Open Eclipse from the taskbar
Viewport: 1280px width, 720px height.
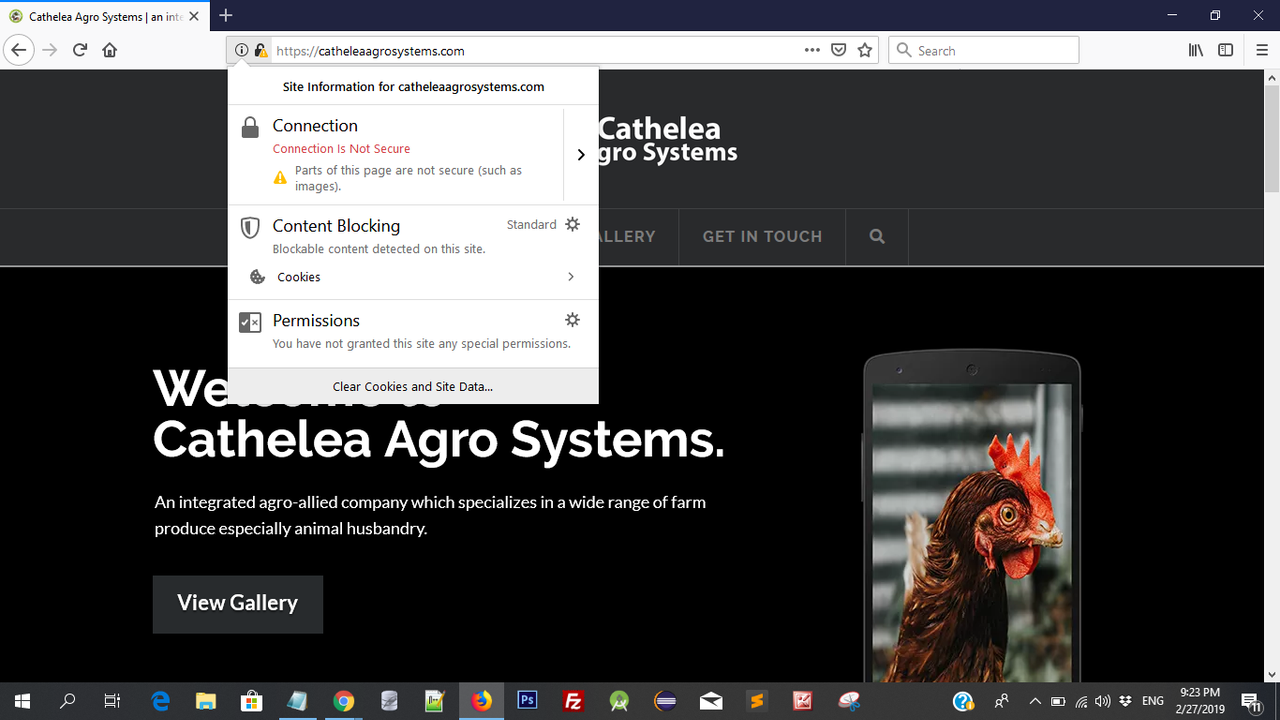pyautogui.click(x=665, y=701)
